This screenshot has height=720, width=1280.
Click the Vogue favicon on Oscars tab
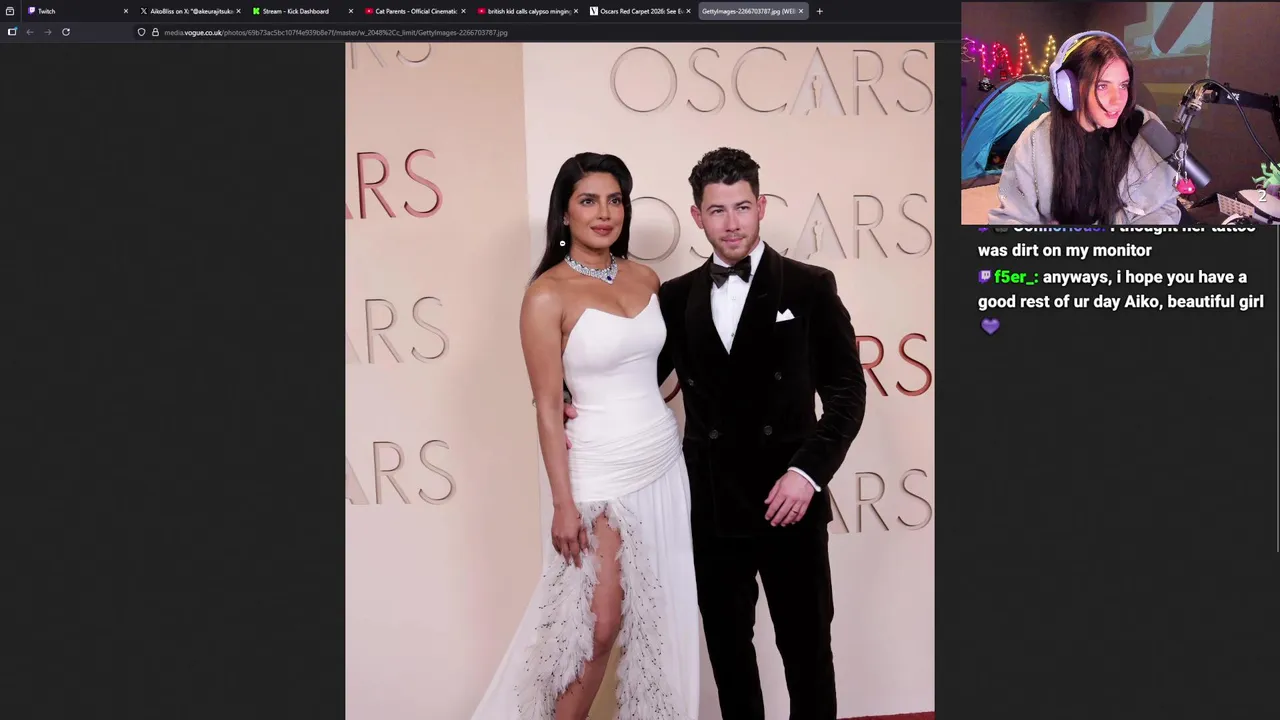(x=594, y=11)
